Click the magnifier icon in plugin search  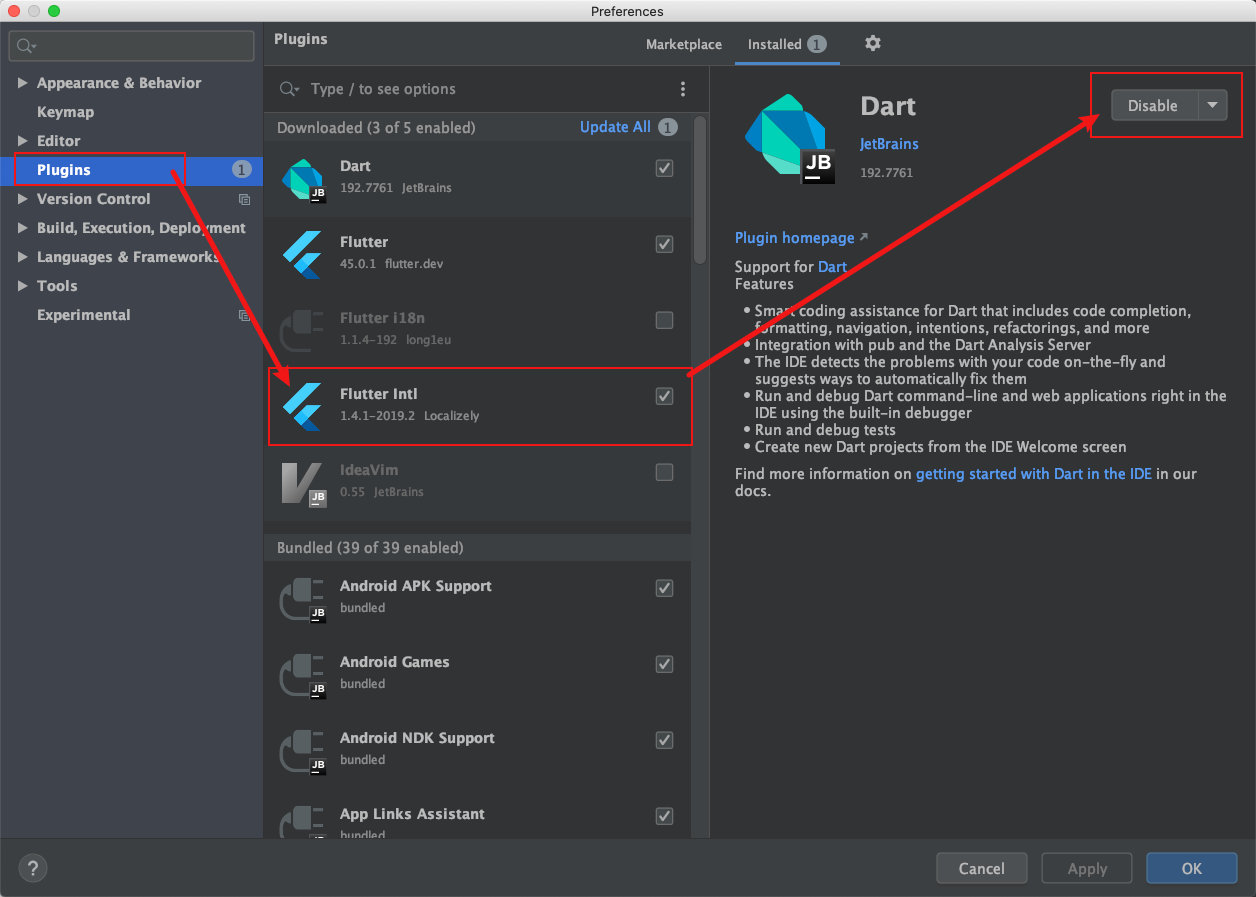coord(289,89)
